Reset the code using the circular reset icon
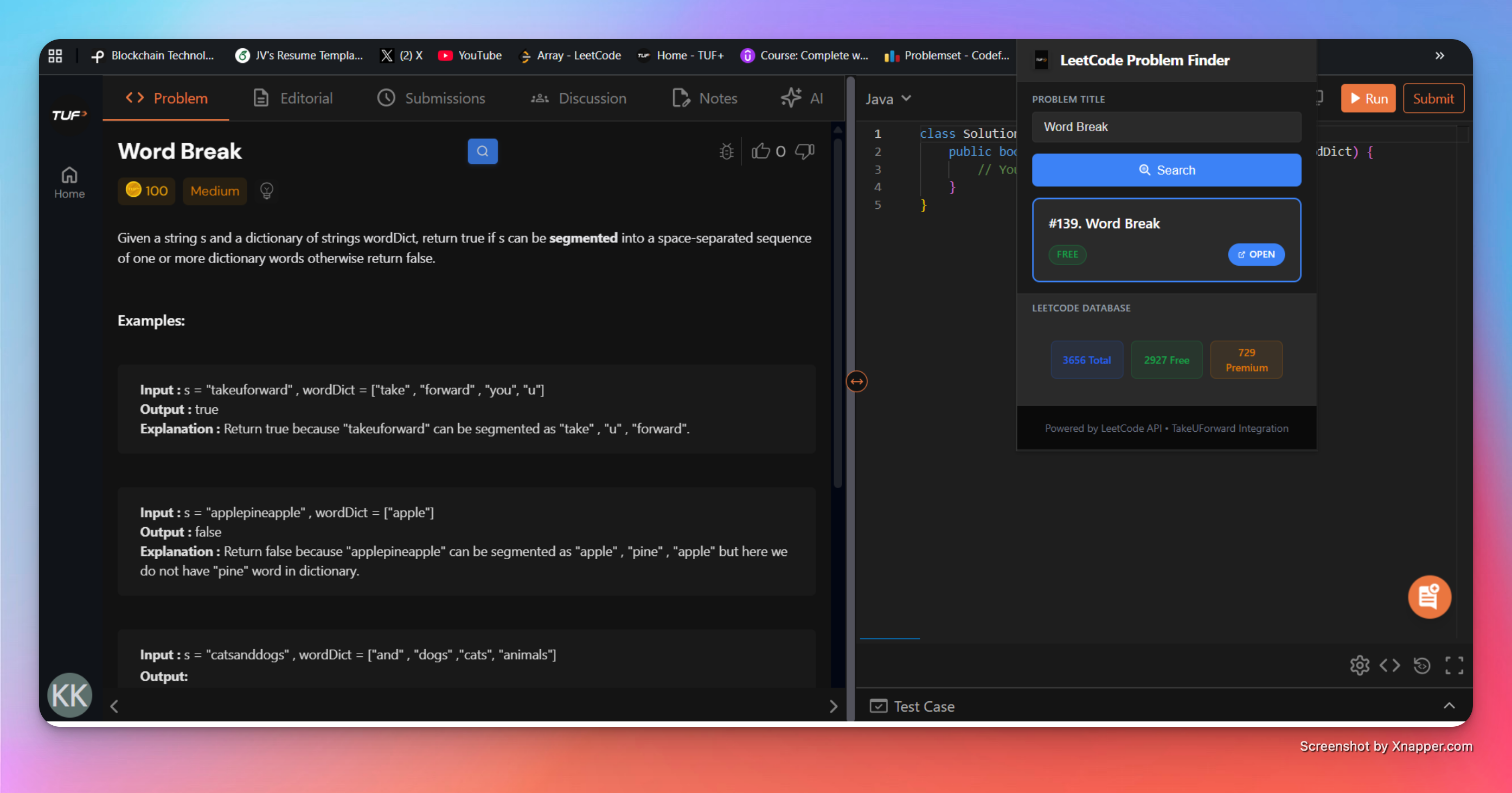 pyautogui.click(x=1422, y=665)
